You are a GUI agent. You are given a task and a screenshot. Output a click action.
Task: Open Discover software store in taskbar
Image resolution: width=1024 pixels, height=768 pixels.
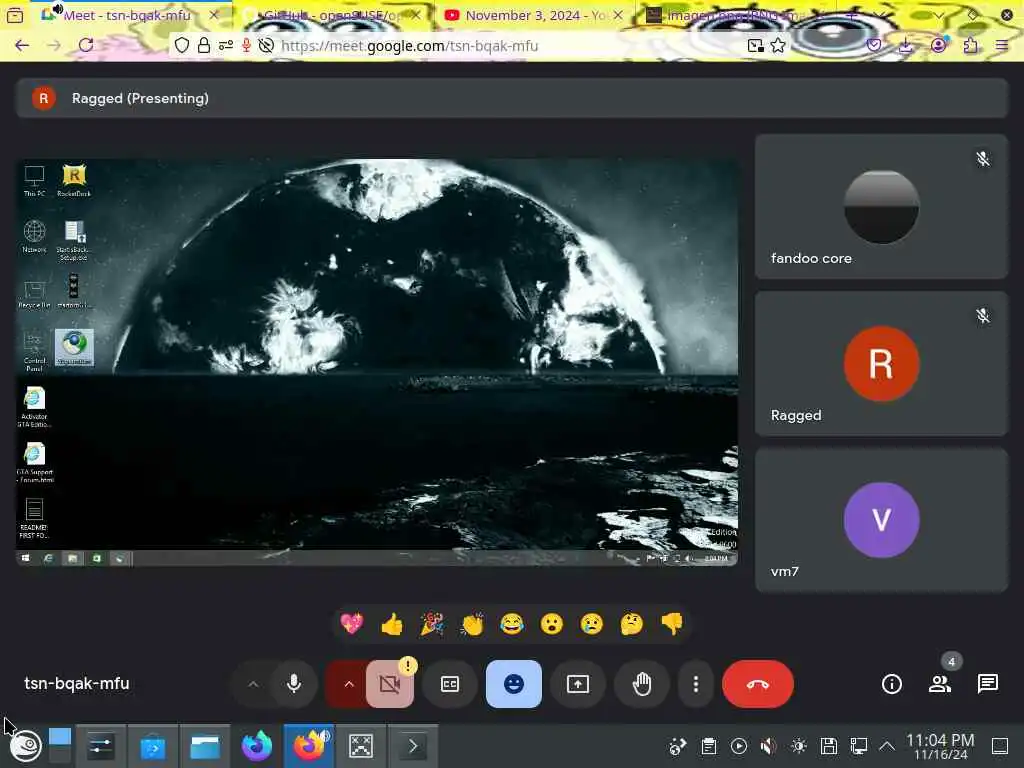[x=152, y=746]
